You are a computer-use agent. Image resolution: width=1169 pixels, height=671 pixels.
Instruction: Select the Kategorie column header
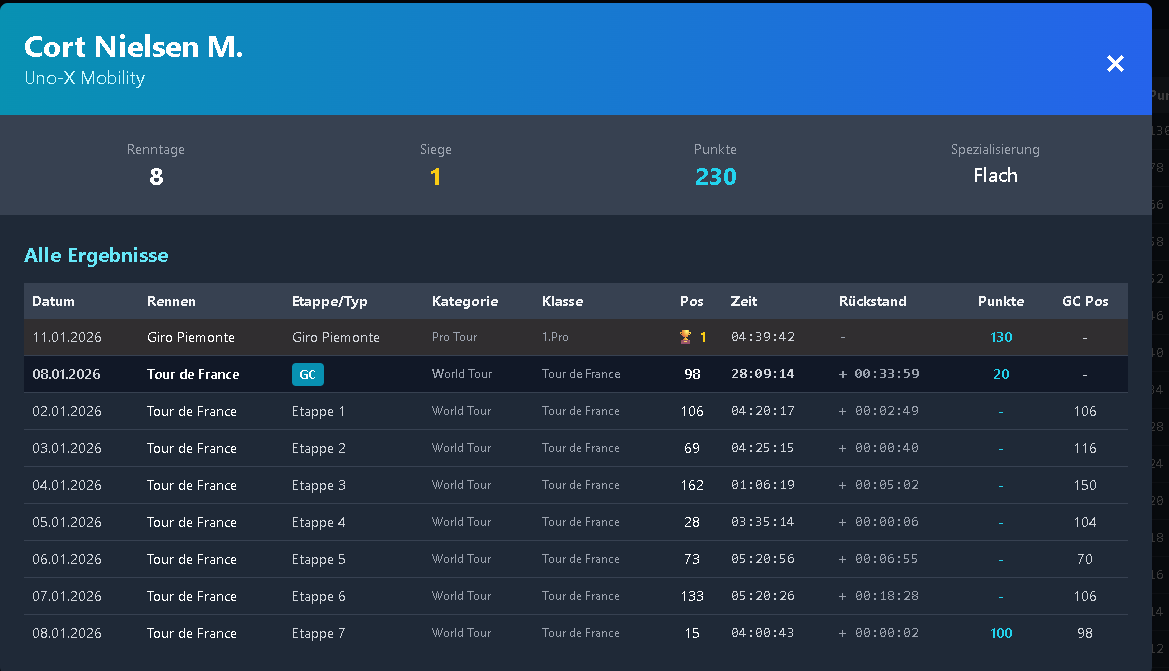point(464,301)
